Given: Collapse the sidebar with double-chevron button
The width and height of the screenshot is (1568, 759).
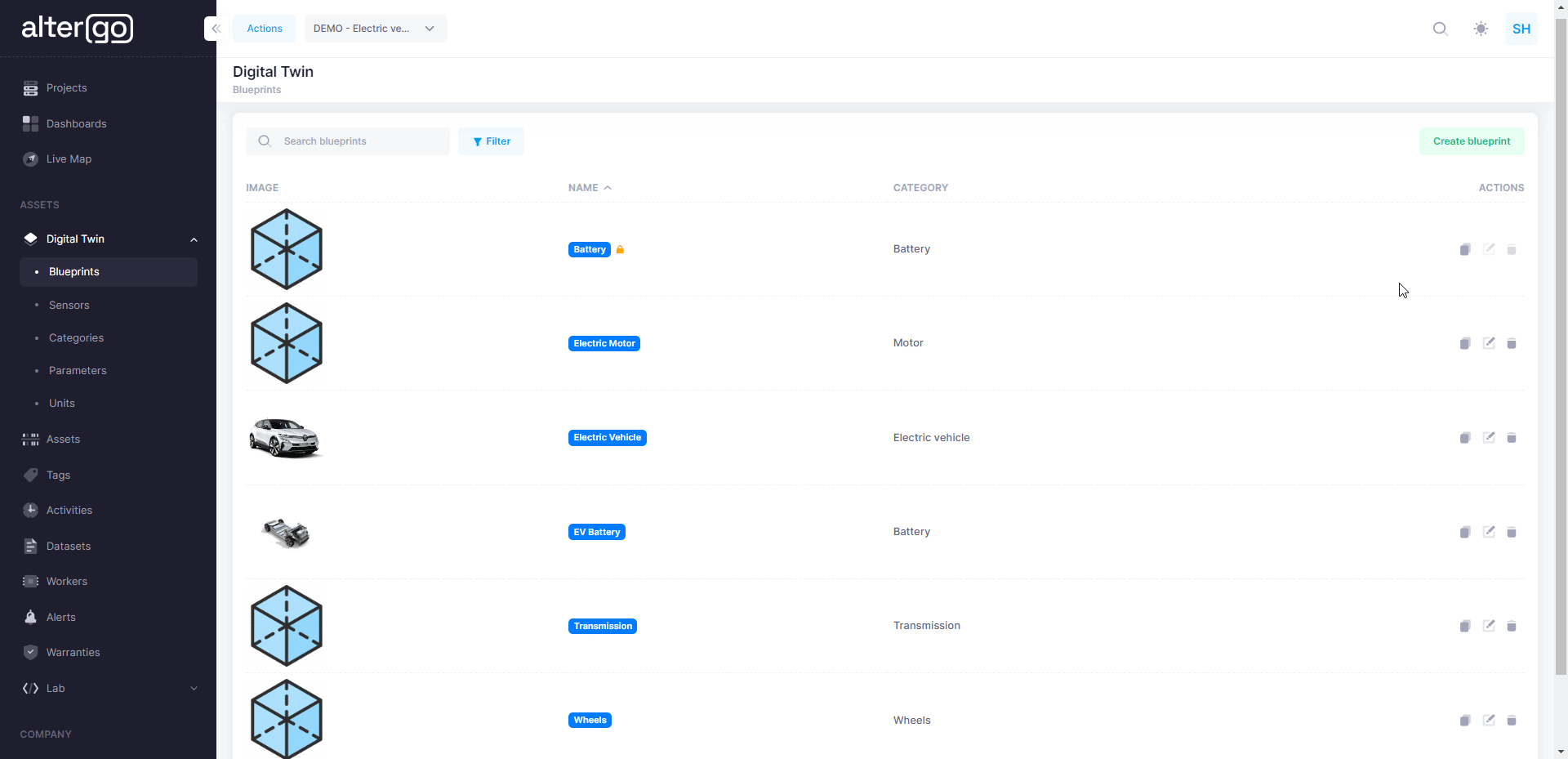Looking at the screenshot, I should (x=216, y=29).
